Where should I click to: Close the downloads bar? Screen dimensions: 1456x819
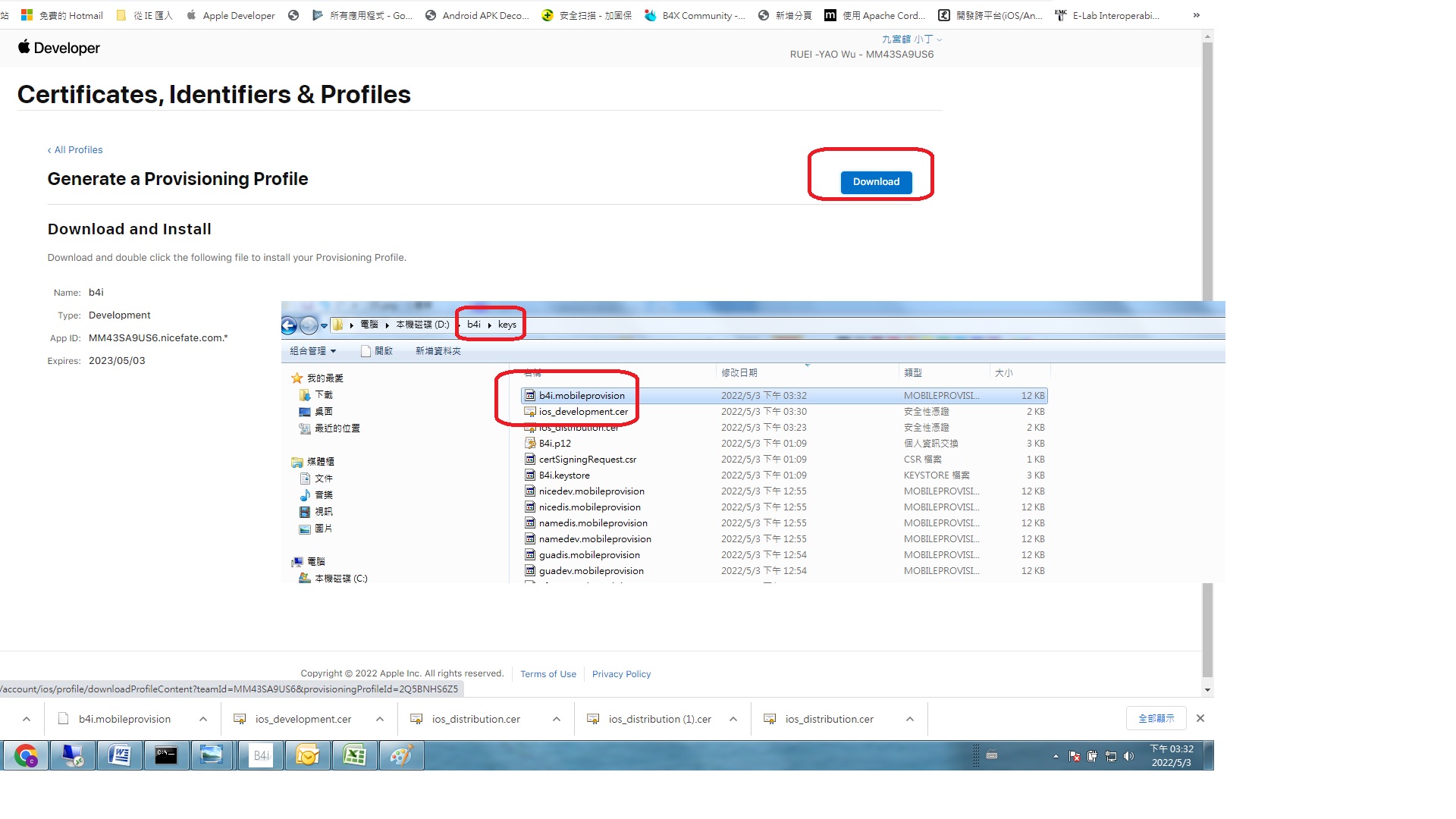tap(1200, 718)
